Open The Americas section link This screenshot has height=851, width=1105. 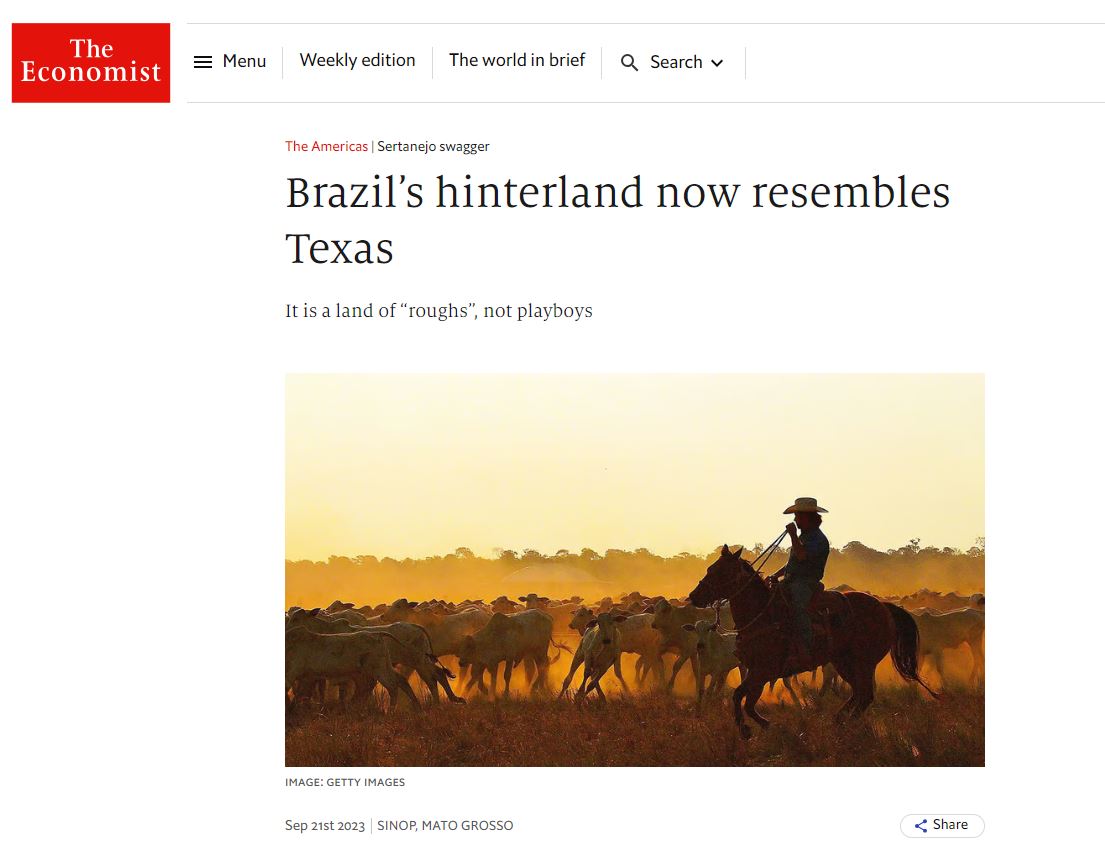point(326,147)
